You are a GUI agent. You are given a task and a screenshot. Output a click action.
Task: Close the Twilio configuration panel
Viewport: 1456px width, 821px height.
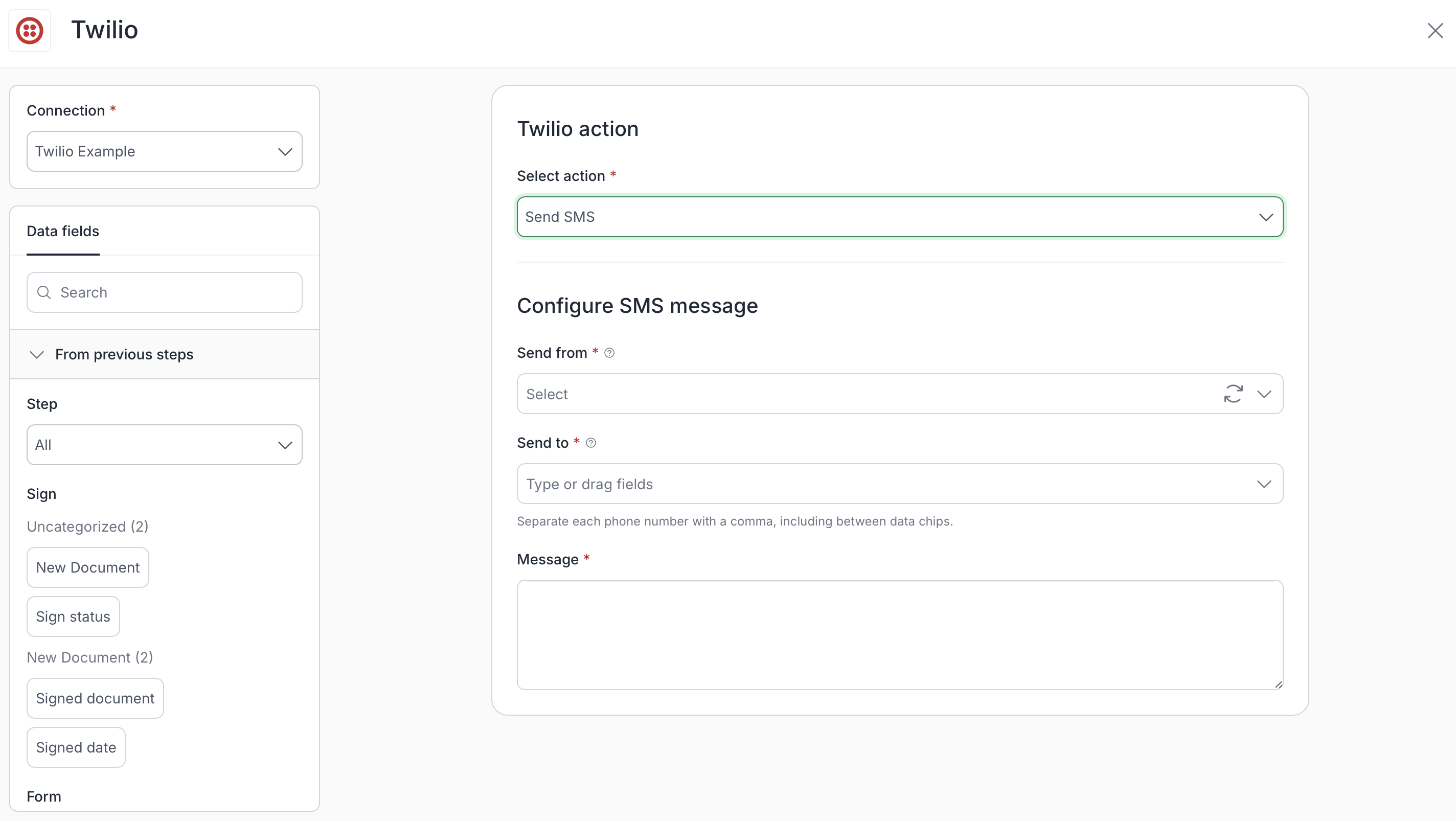pyautogui.click(x=1435, y=31)
